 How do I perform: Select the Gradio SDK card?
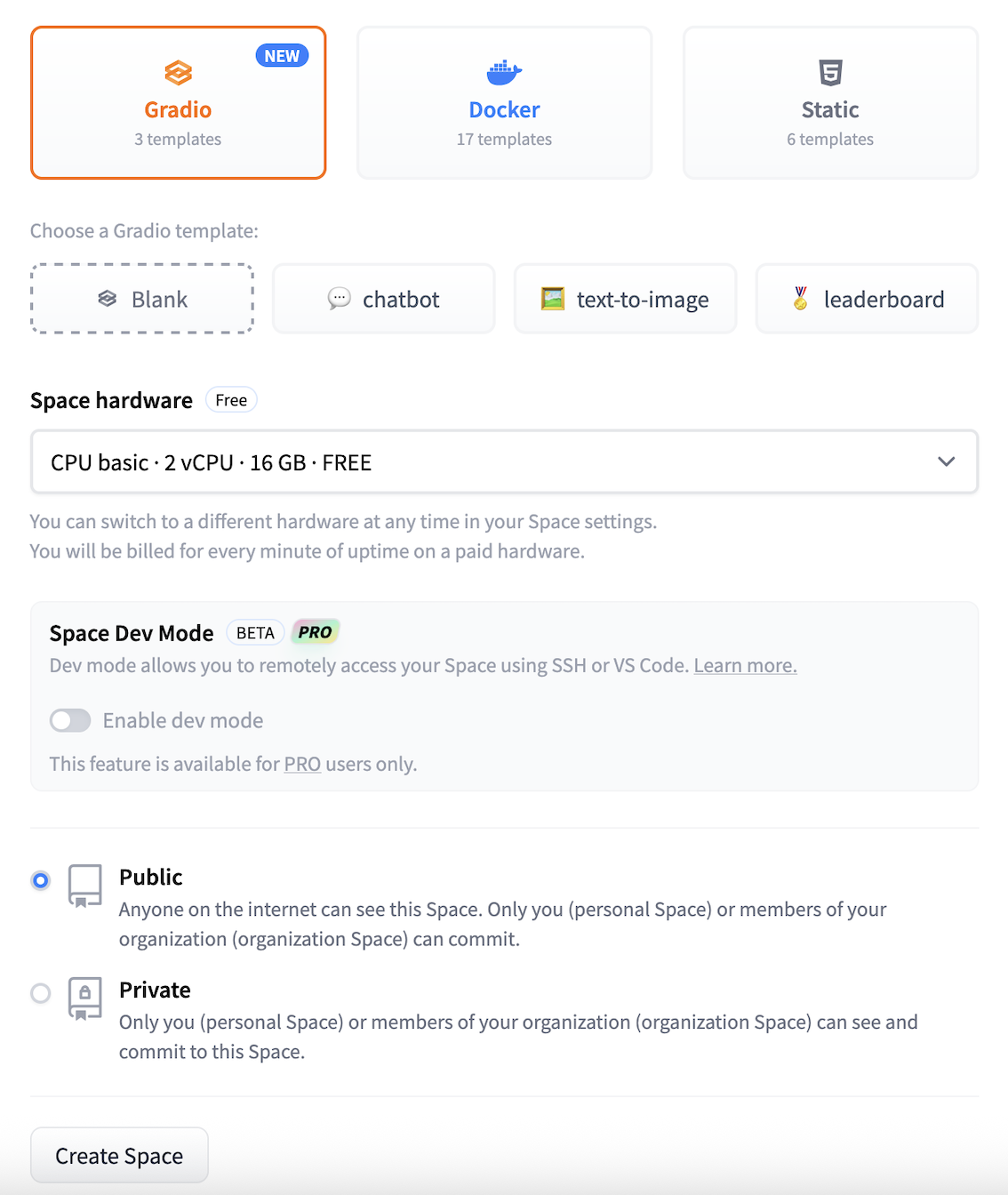coord(179,102)
